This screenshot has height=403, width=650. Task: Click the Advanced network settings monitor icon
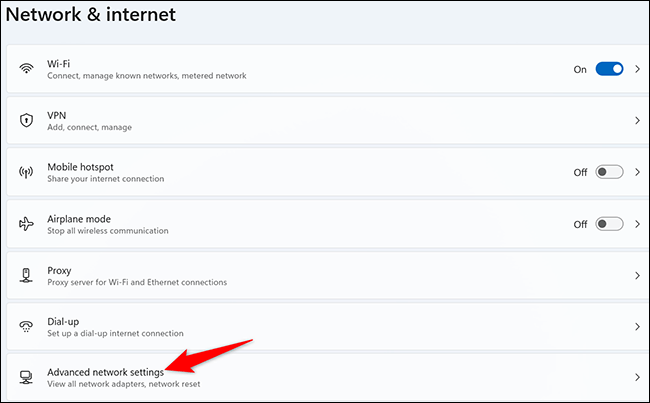[26, 378]
